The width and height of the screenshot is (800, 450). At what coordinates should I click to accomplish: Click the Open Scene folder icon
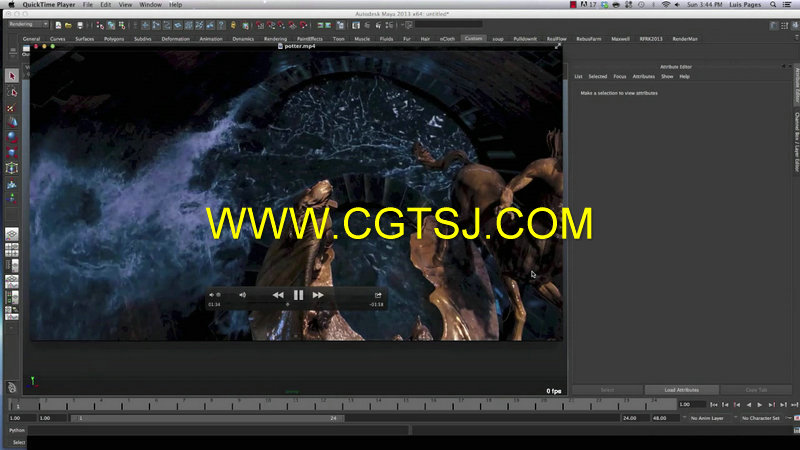(68, 25)
